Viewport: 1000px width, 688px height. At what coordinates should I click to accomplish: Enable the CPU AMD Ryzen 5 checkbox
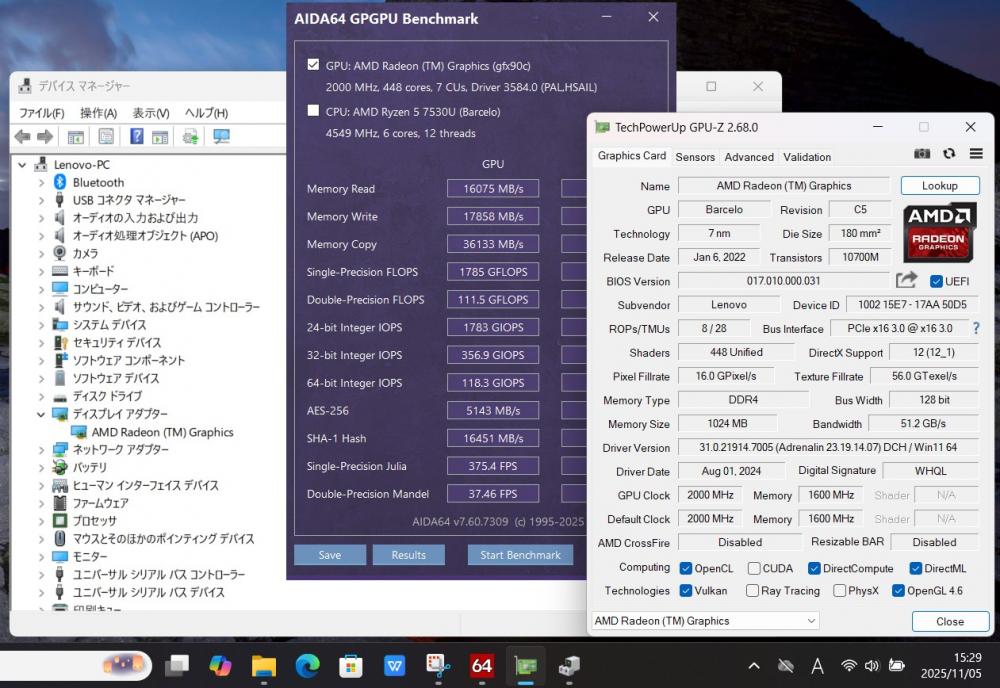[x=314, y=111]
